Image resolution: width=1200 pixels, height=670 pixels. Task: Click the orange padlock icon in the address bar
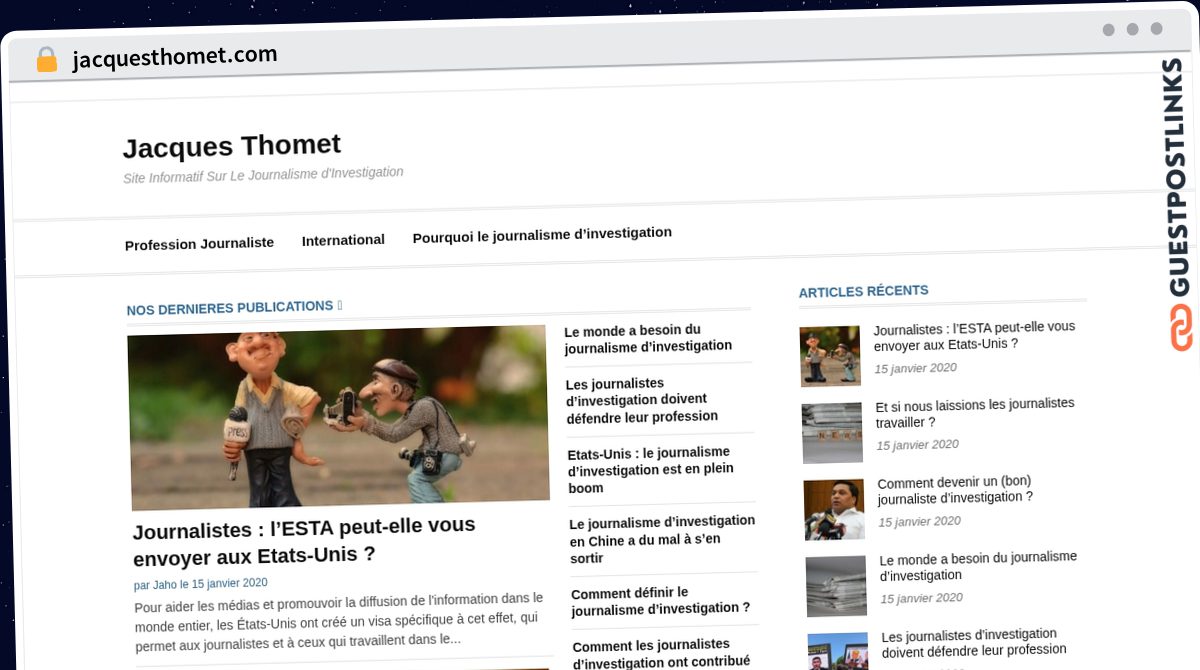46,60
